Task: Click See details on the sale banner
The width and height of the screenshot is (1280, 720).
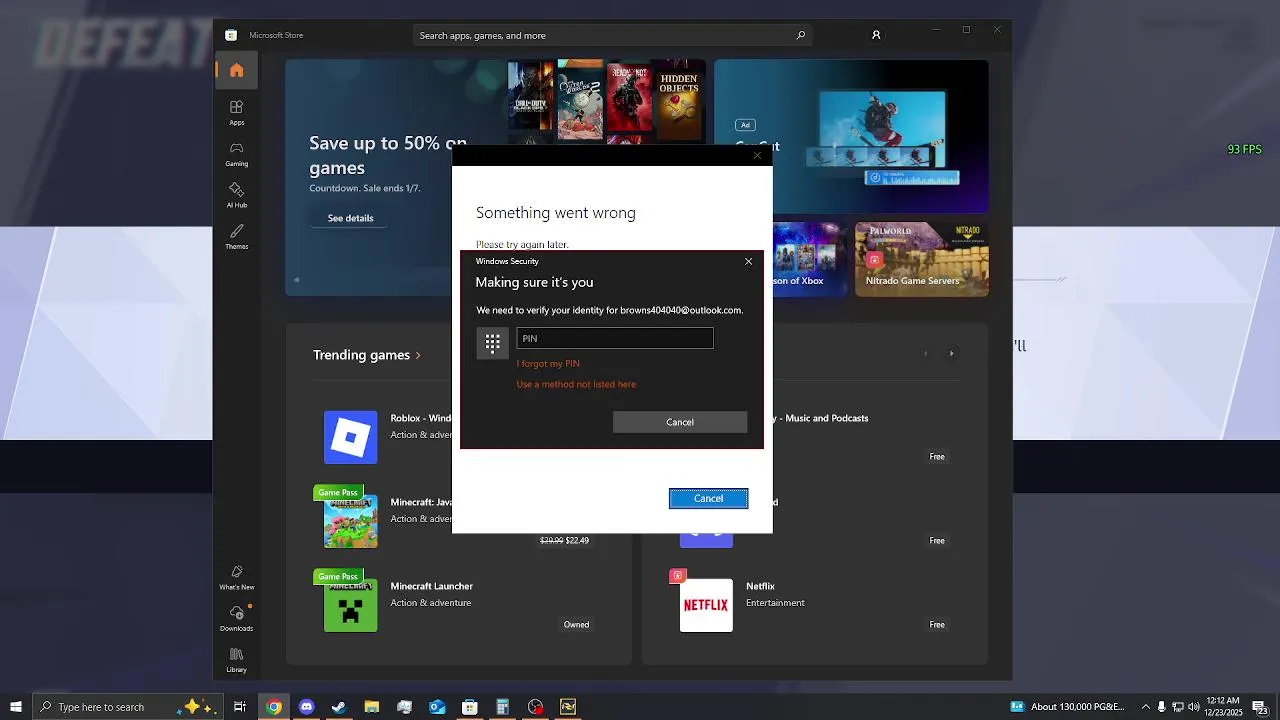Action: tap(351, 218)
